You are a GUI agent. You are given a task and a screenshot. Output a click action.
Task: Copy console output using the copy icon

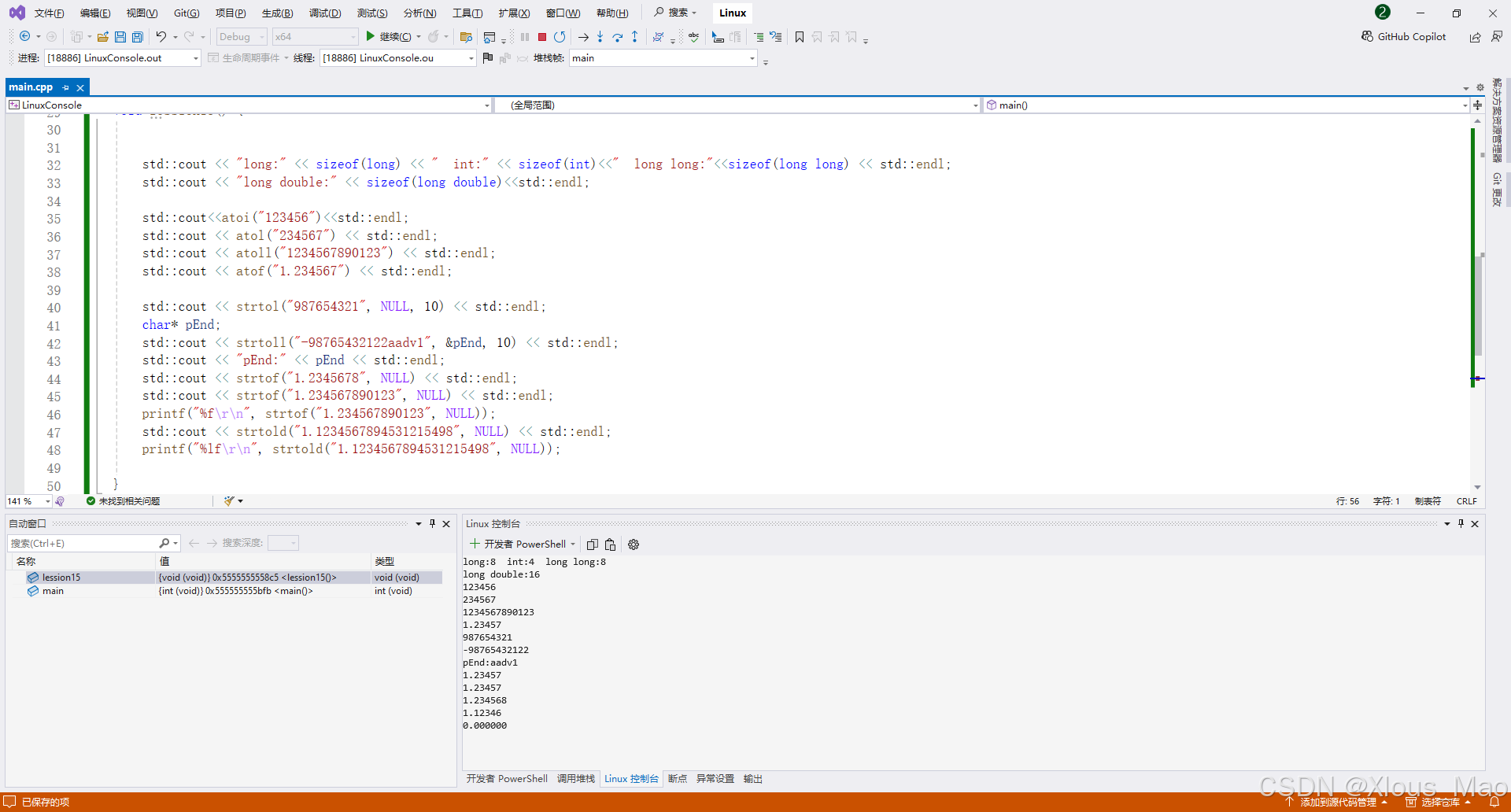point(593,544)
